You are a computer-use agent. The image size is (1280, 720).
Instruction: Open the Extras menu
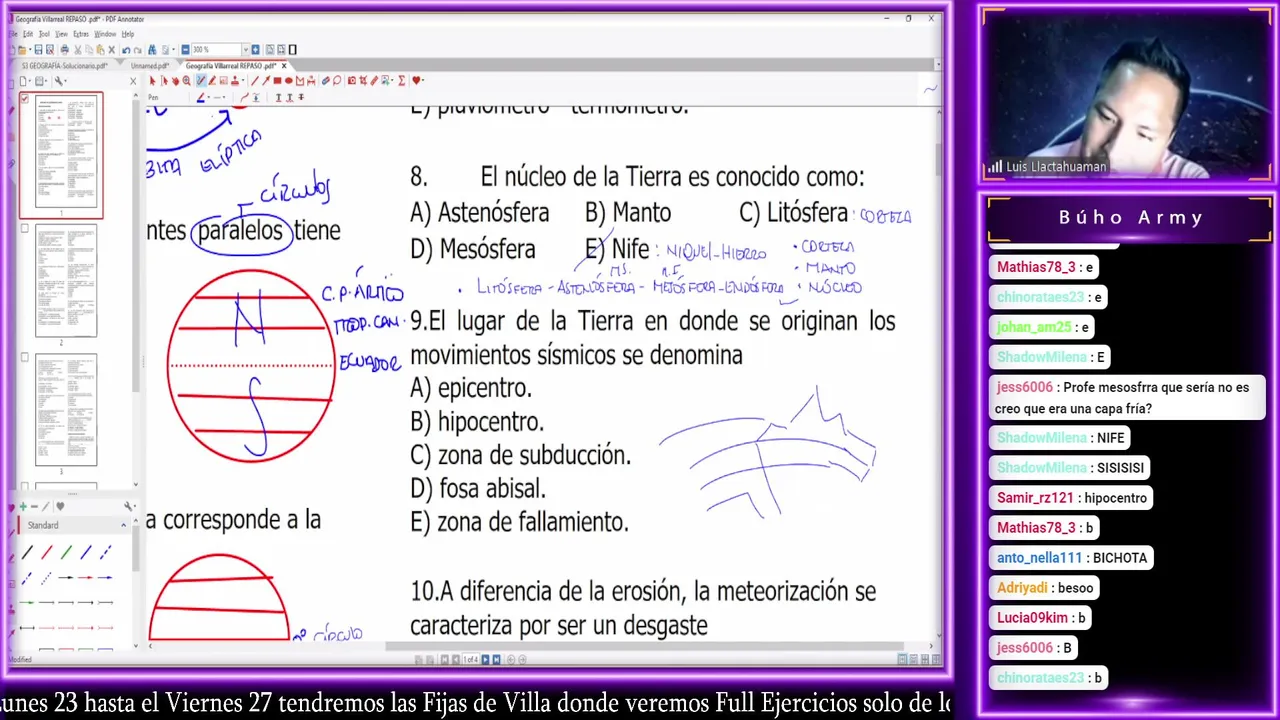(81, 33)
